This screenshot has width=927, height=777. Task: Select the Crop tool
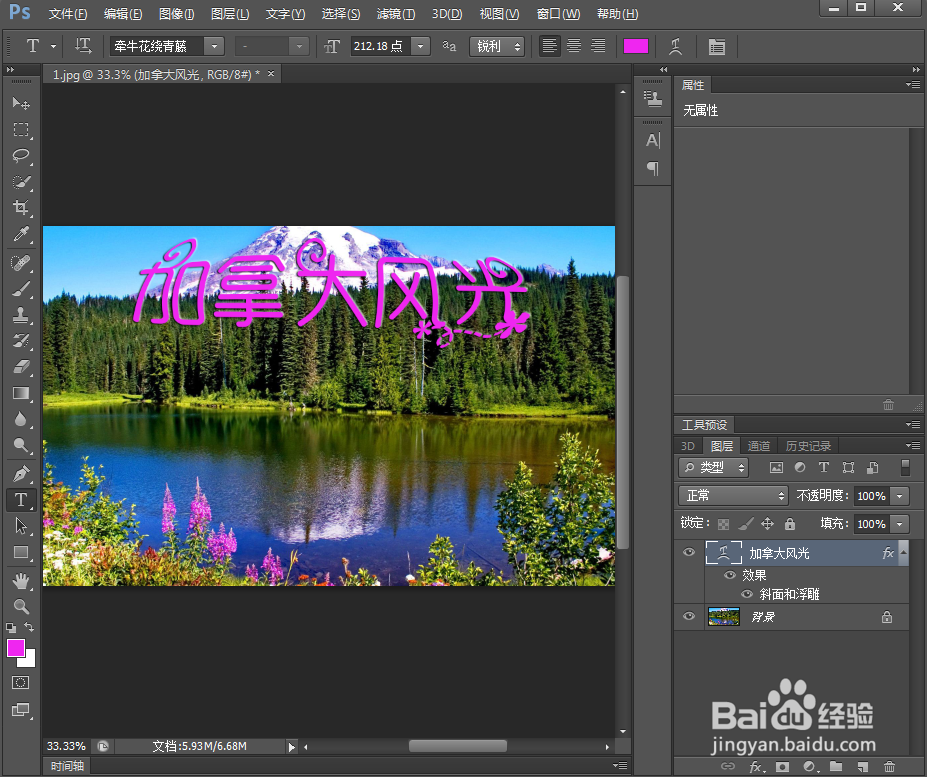(21, 208)
